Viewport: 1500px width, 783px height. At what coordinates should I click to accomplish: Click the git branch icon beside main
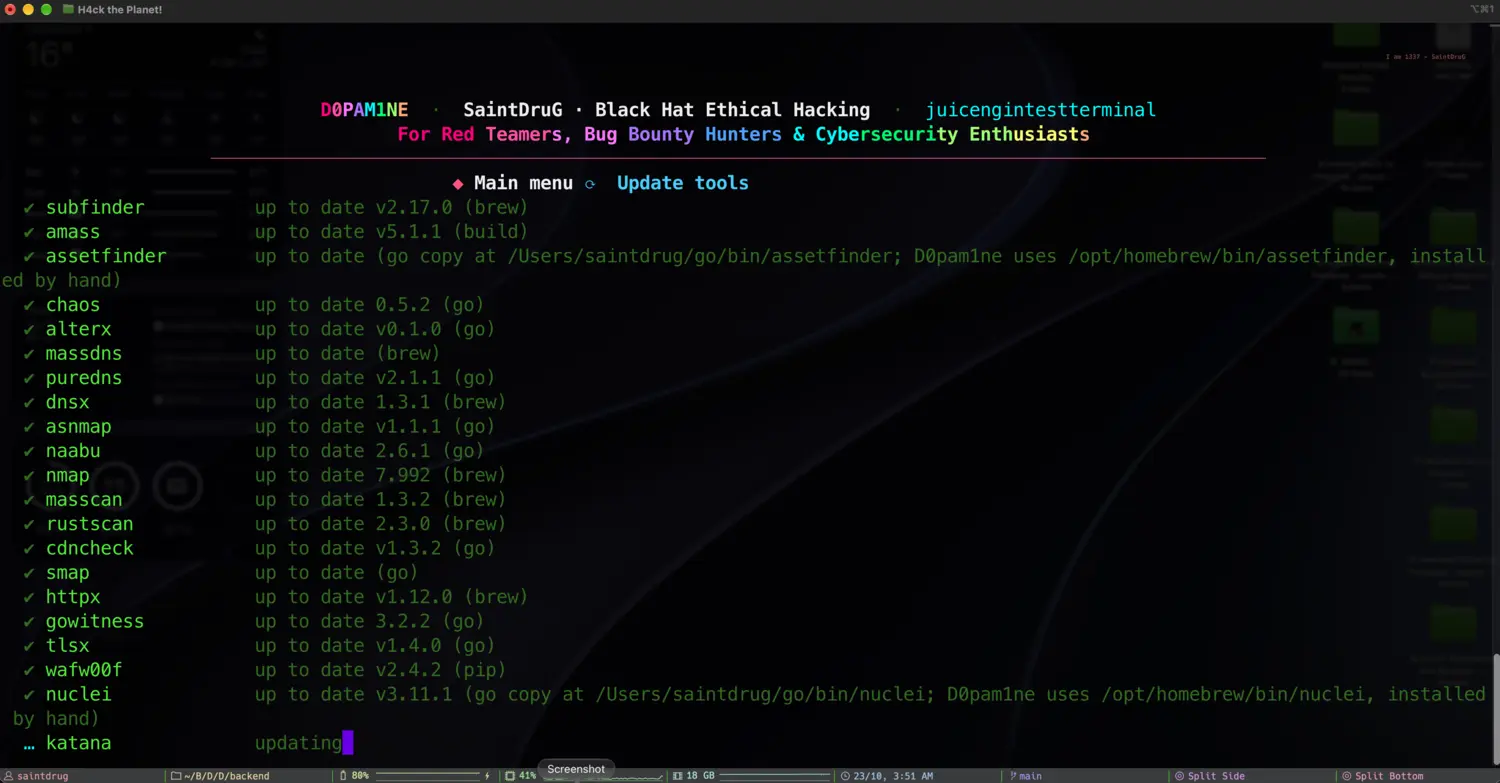(1012, 776)
